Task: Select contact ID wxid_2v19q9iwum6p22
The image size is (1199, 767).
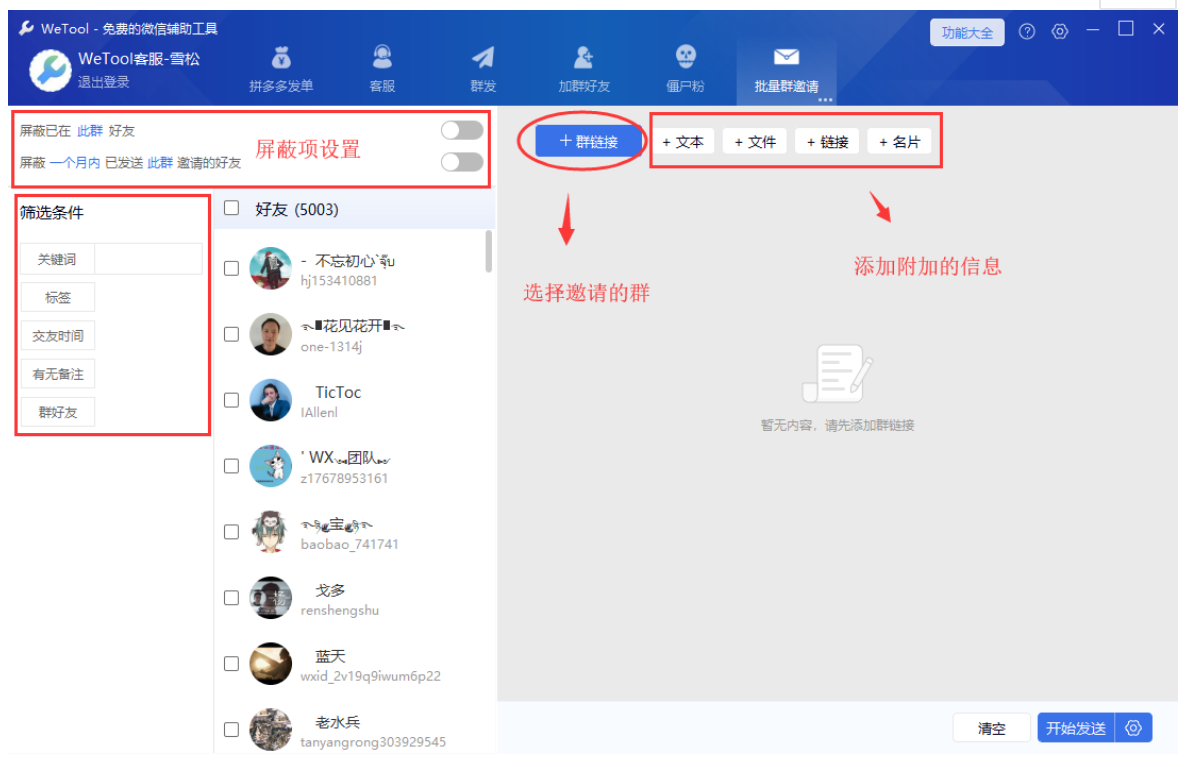Action: 371,677
